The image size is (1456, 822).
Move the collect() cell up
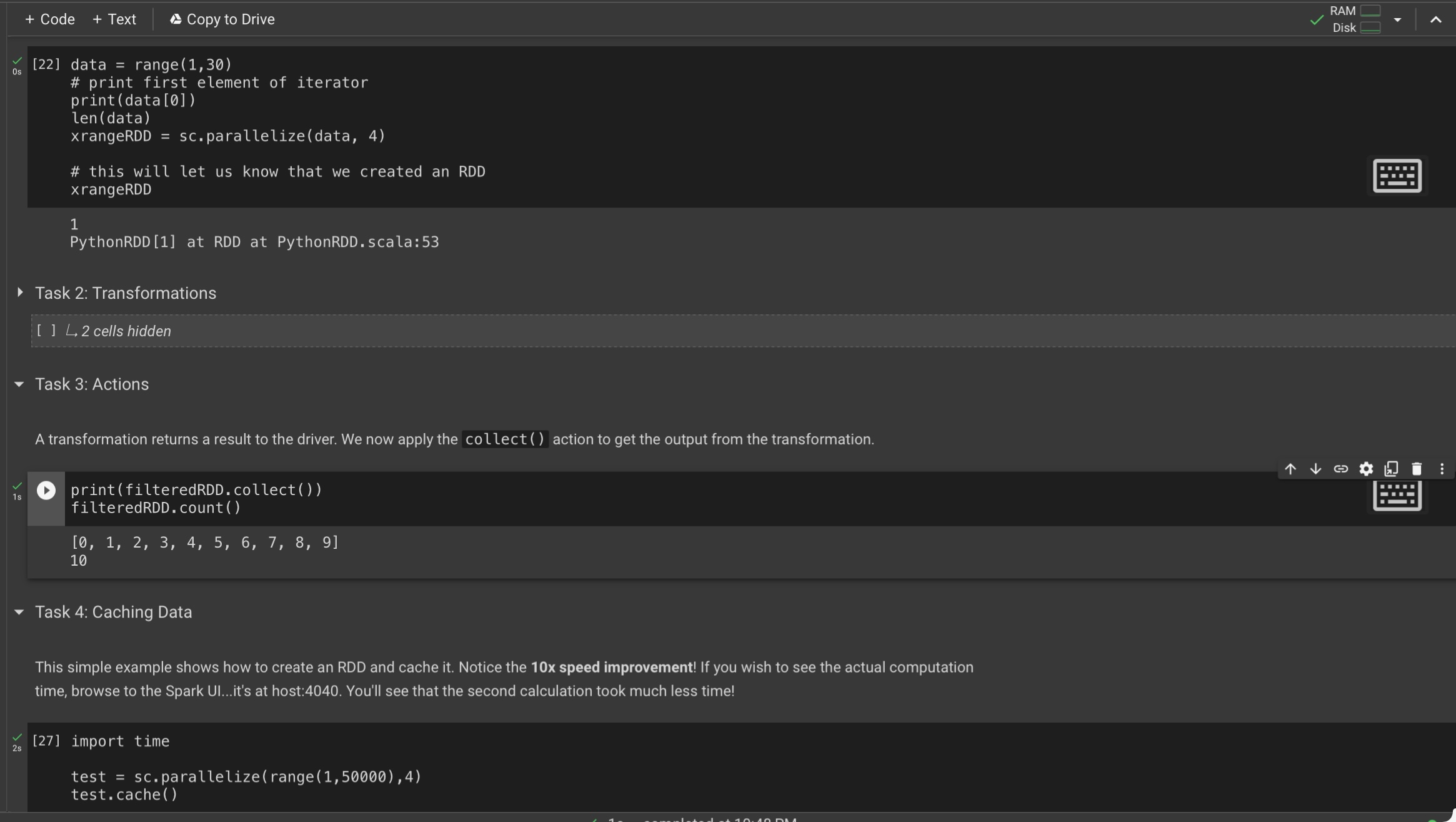pyautogui.click(x=1289, y=469)
